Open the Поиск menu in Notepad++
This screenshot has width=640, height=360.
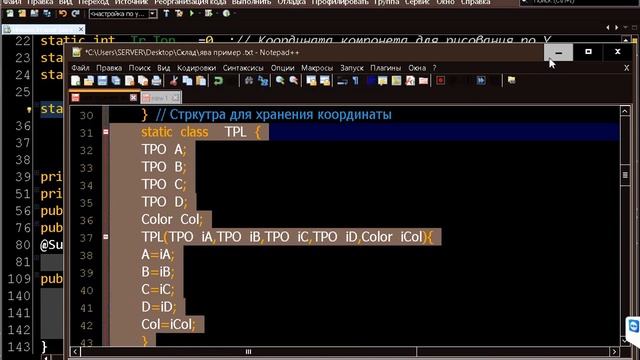click(x=140, y=68)
